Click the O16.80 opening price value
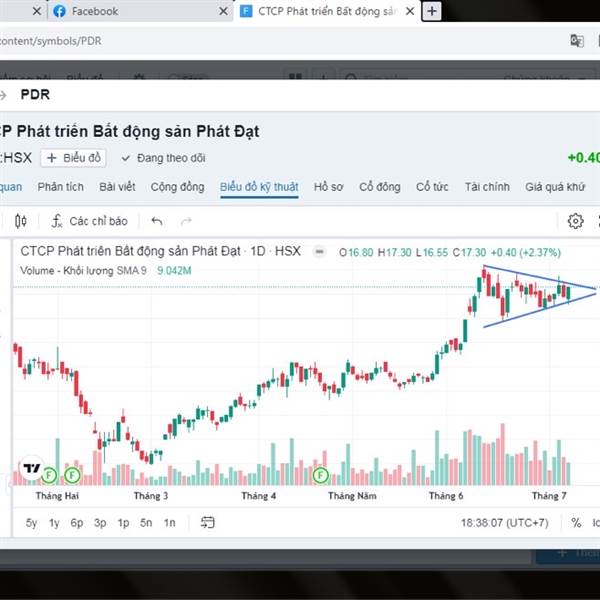 [x=356, y=253]
